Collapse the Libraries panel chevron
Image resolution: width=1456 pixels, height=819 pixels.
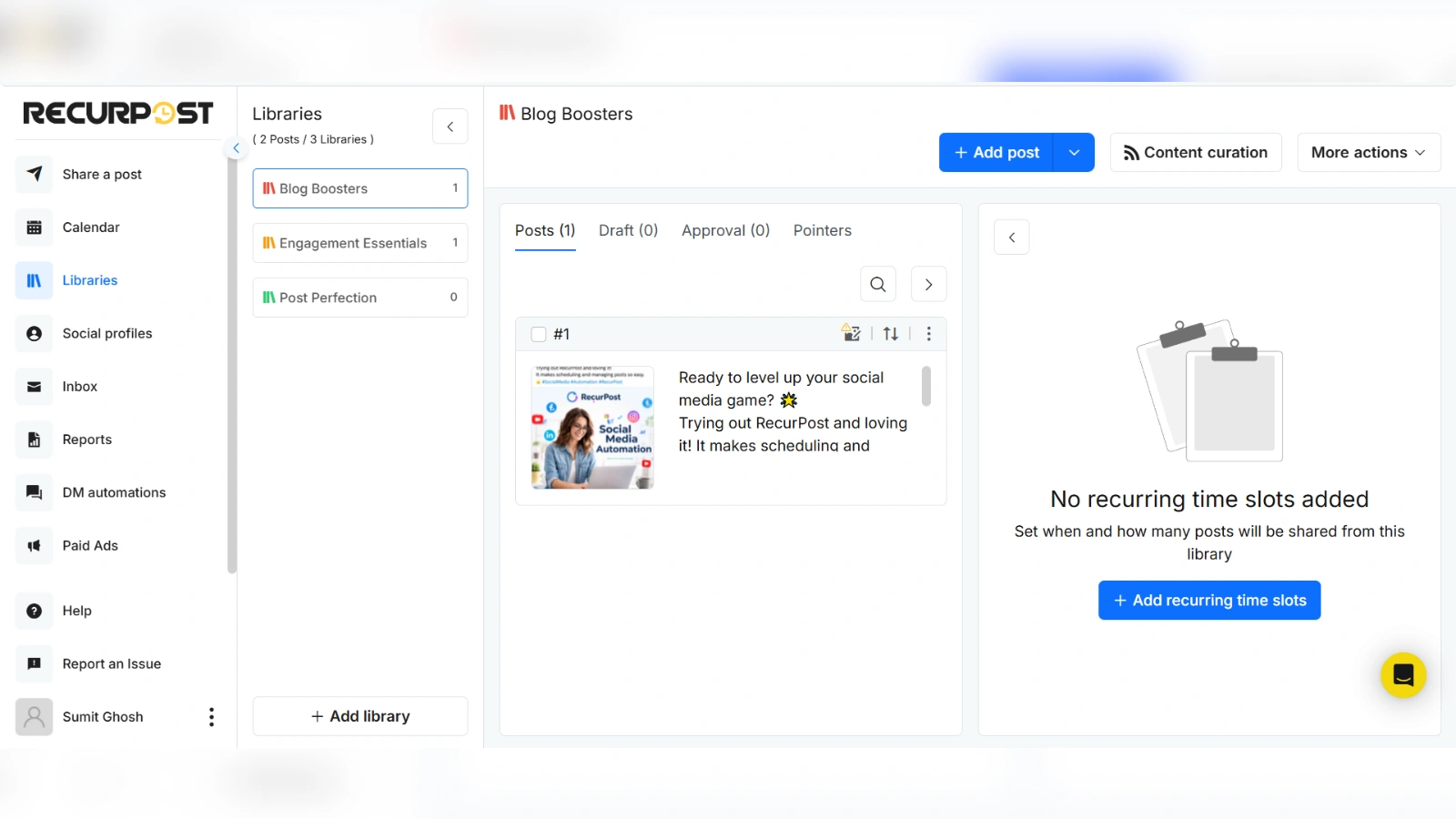(x=450, y=126)
